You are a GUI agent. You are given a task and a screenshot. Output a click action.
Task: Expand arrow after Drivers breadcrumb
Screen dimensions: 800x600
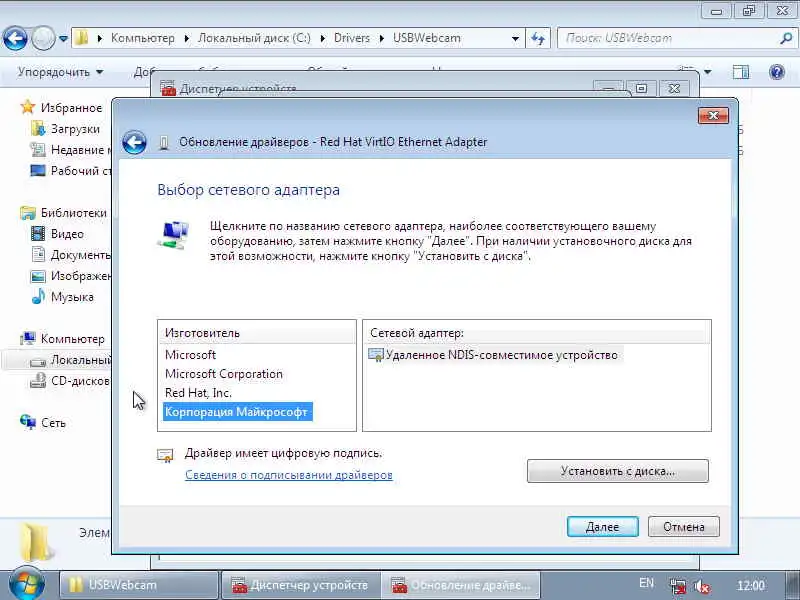point(382,39)
